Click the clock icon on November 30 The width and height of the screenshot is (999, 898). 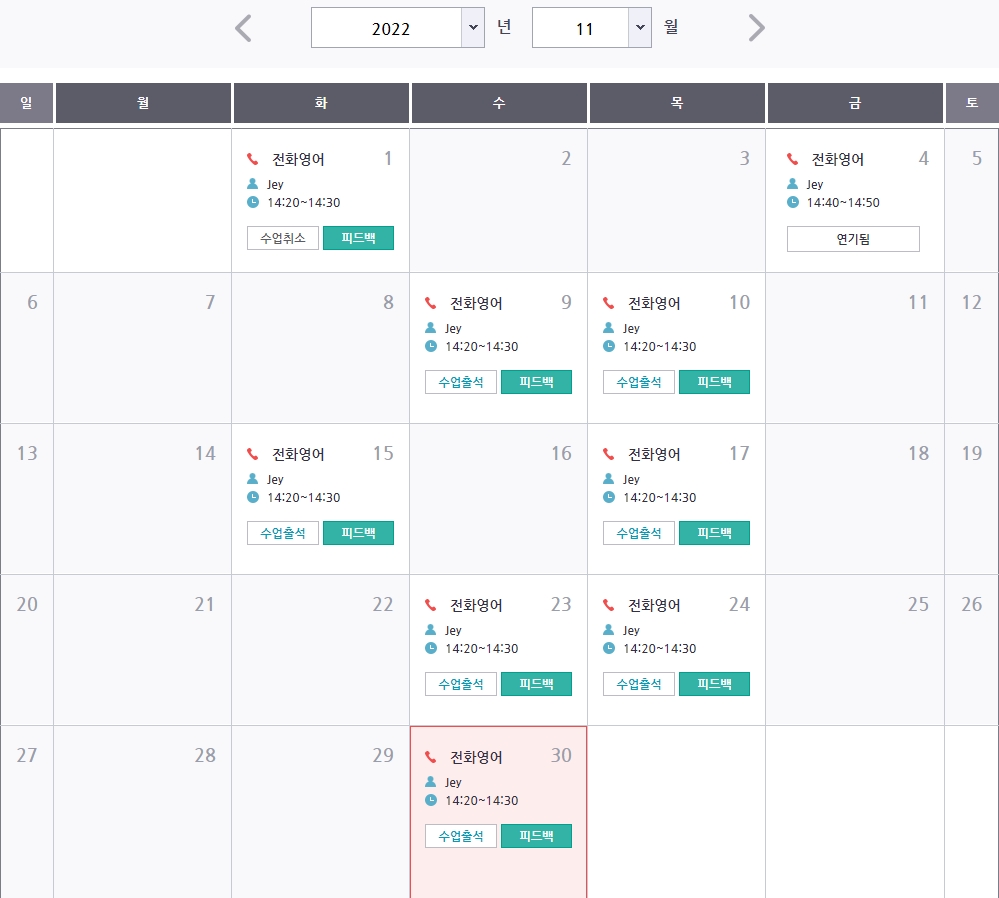(x=431, y=800)
